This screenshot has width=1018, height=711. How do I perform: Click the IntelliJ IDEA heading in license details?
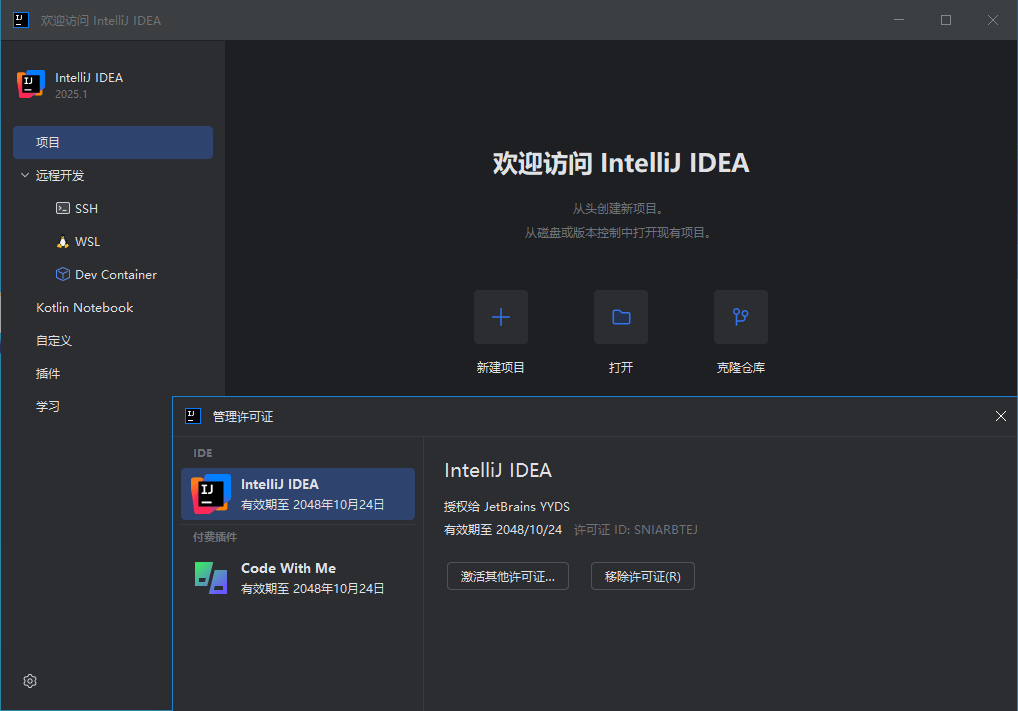(x=498, y=471)
